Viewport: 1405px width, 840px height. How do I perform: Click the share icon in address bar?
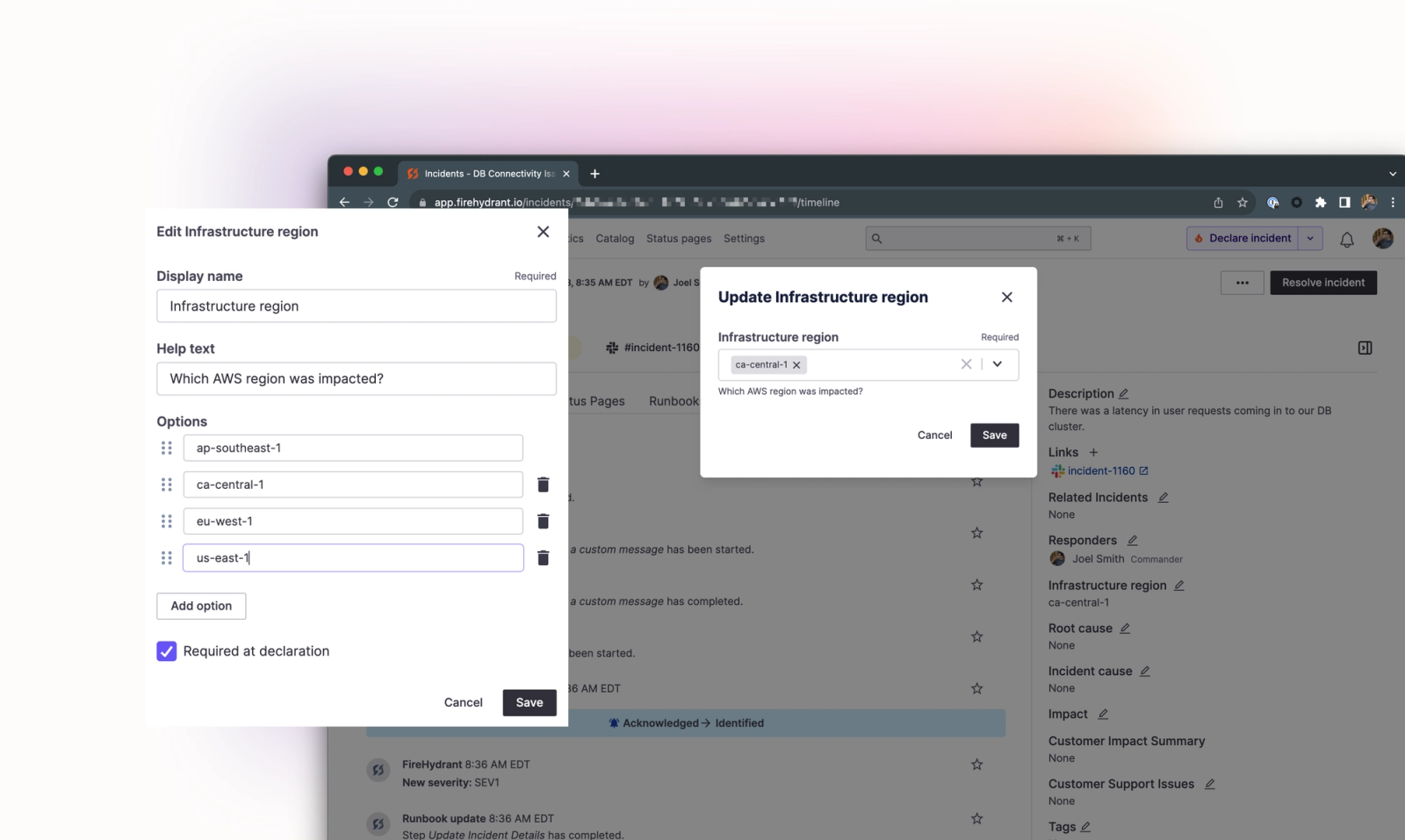[1218, 203]
